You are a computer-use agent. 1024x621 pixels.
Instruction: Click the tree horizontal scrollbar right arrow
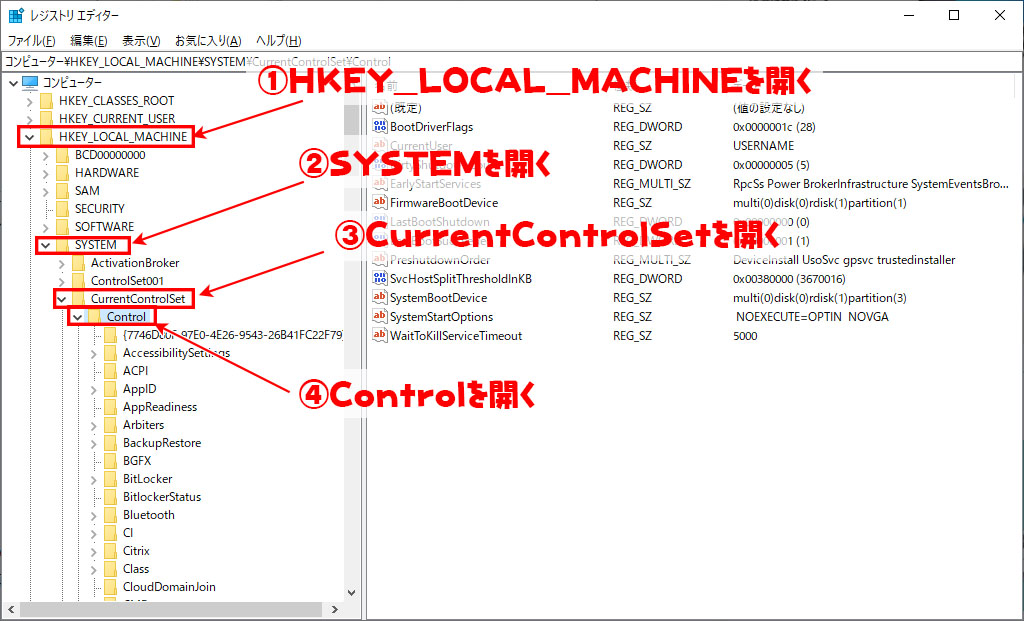334,609
